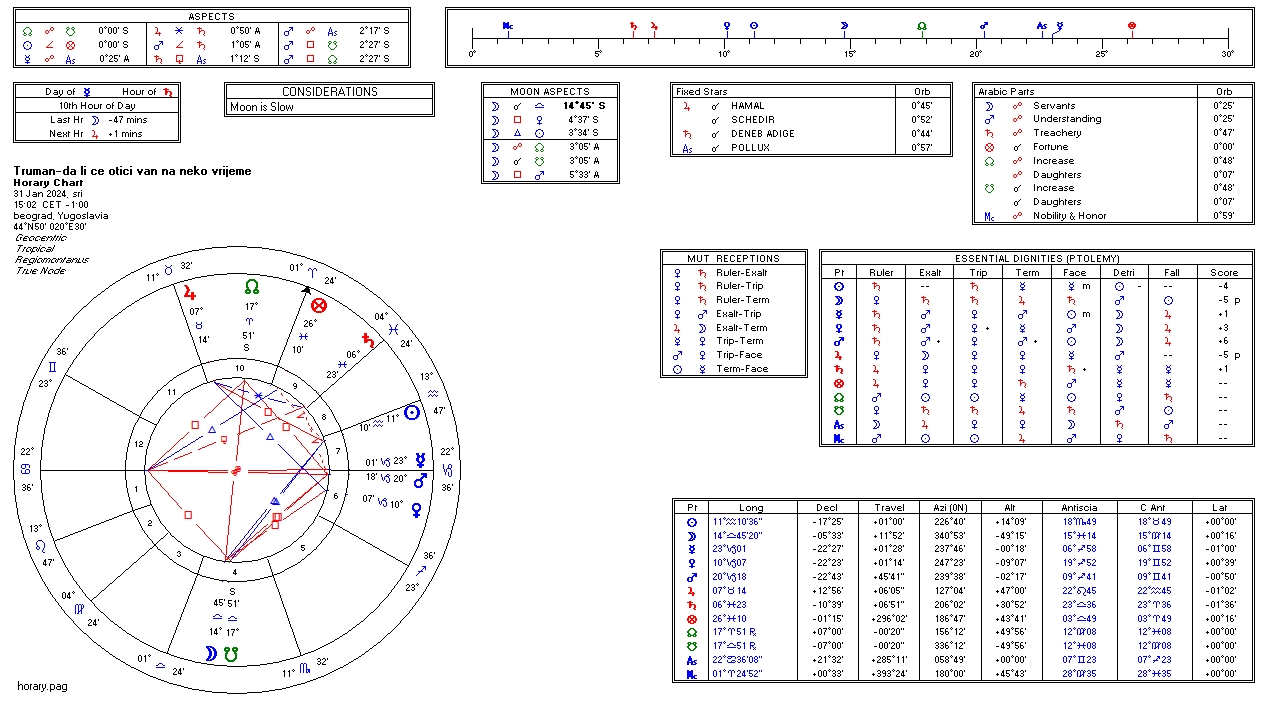Select the '10th Hour of Day' text
The image size is (1267, 701).
pyautogui.click(x=97, y=105)
